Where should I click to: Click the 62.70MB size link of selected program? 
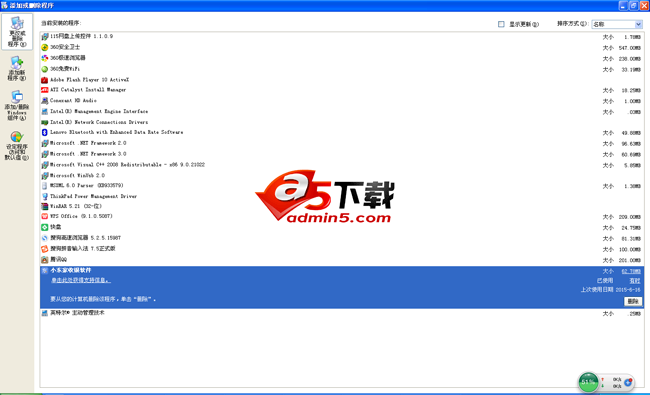(631, 271)
